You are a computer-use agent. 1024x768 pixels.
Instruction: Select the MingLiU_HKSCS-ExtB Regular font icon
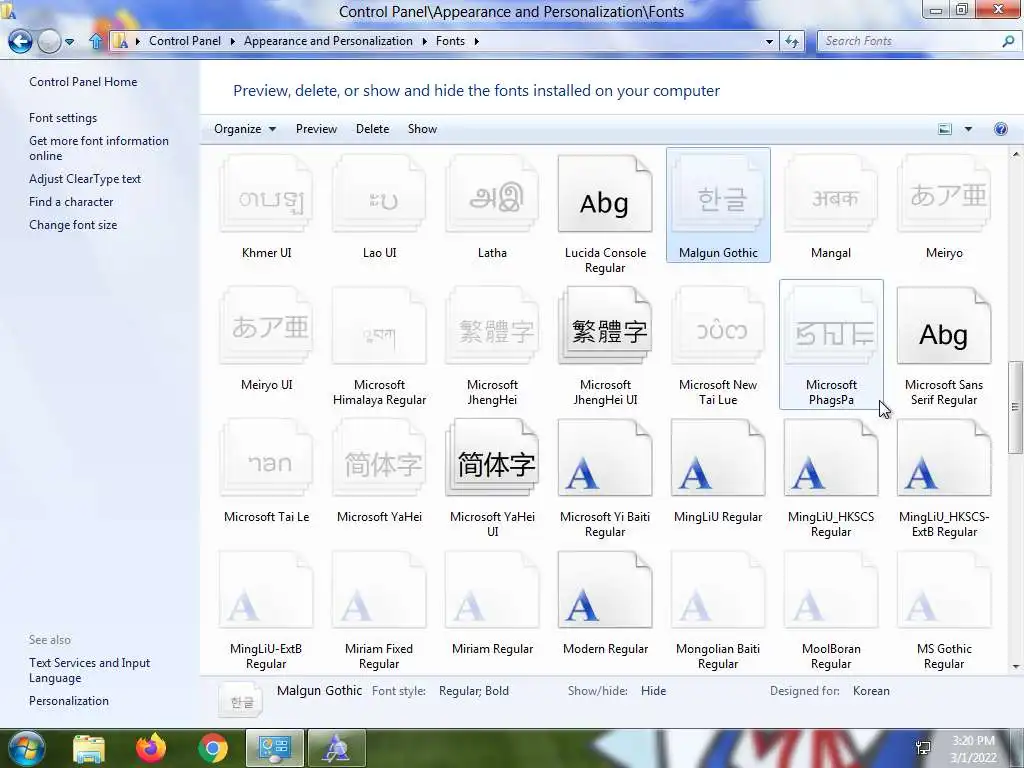point(944,458)
